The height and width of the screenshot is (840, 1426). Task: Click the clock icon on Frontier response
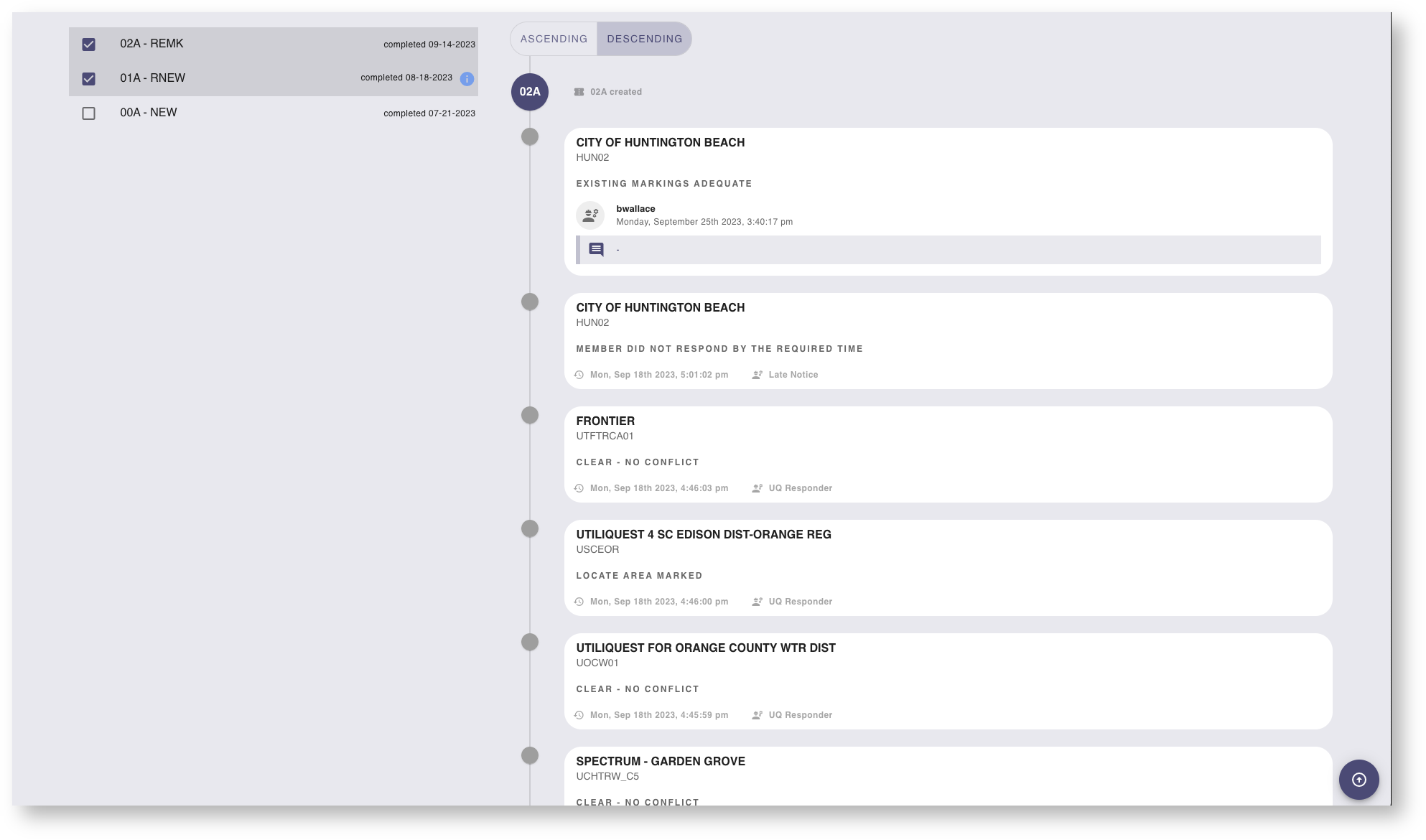(579, 488)
